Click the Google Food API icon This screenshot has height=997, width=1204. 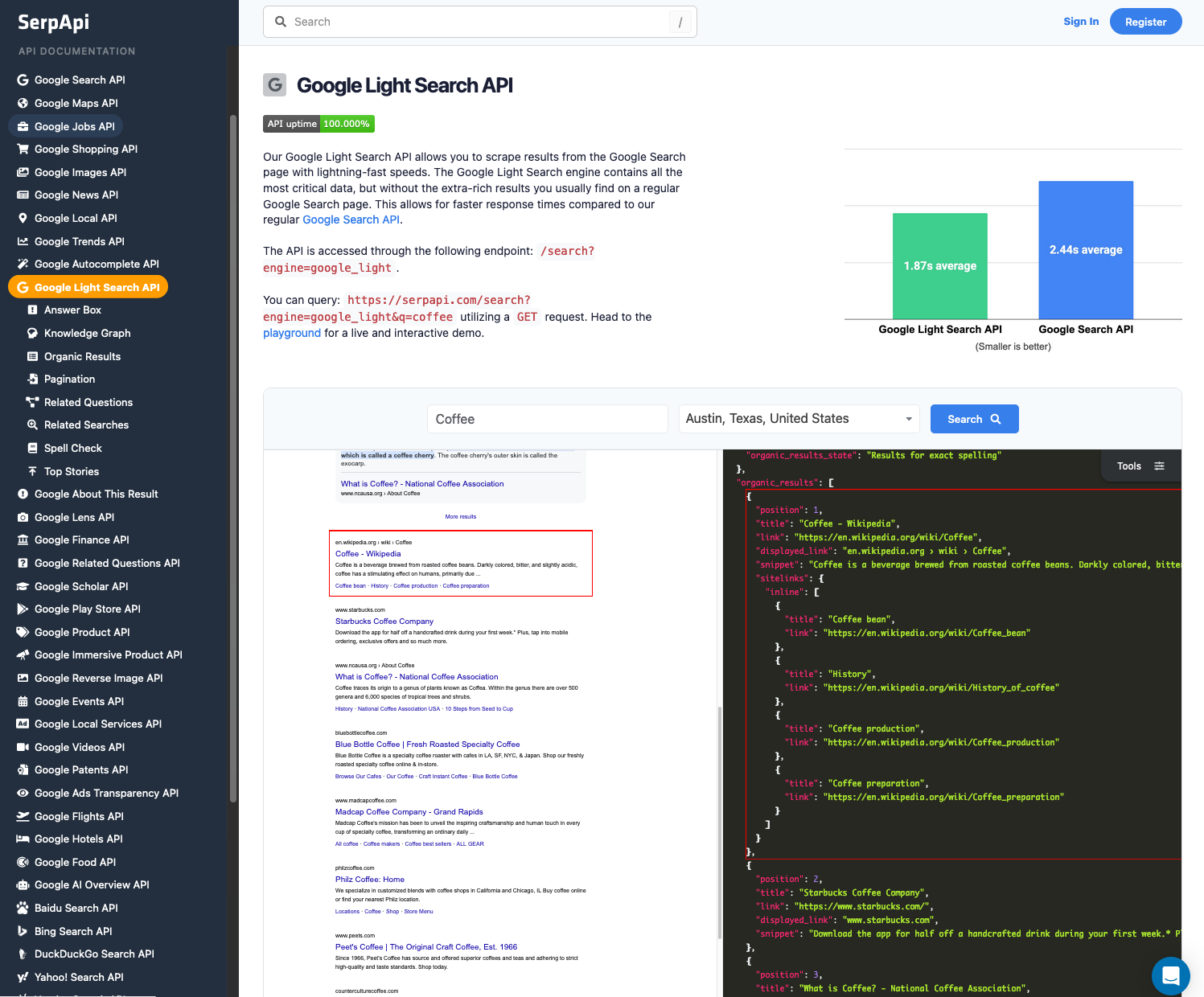click(x=23, y=862)
